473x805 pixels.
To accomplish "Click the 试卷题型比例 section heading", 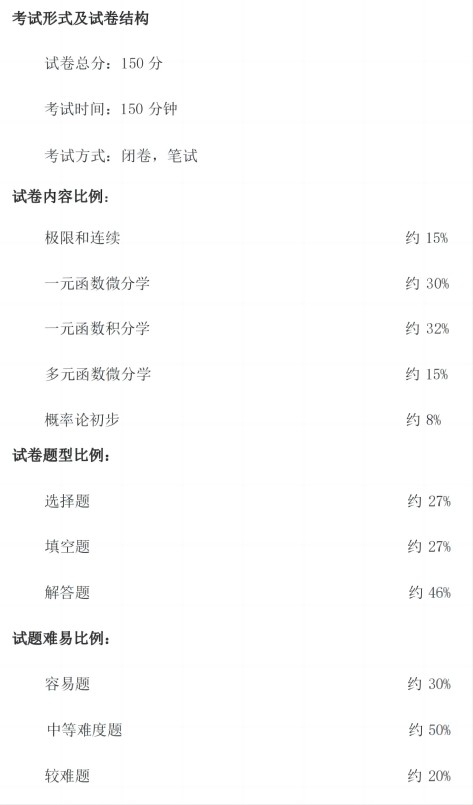I will click(61, 455).
